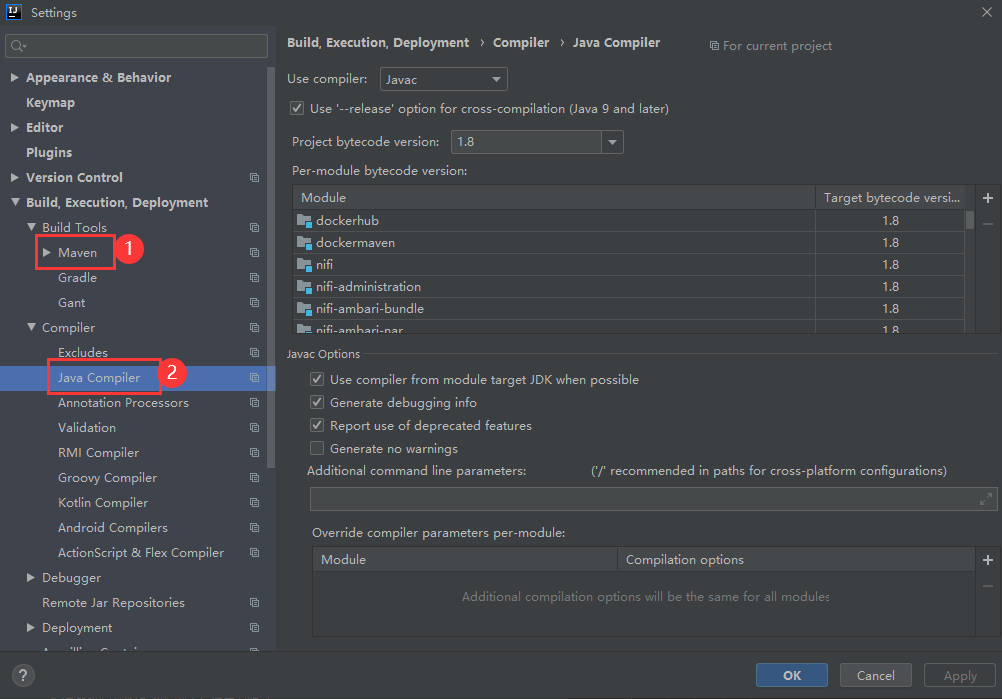Expand the Debugger node arrow
This screenshot has height=699, width=1002.
click(x=31, y=577)
